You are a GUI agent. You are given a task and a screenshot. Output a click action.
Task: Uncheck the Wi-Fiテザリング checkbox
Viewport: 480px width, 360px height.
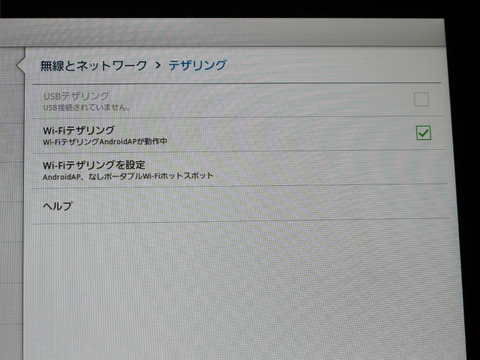[x=423, y=133]
